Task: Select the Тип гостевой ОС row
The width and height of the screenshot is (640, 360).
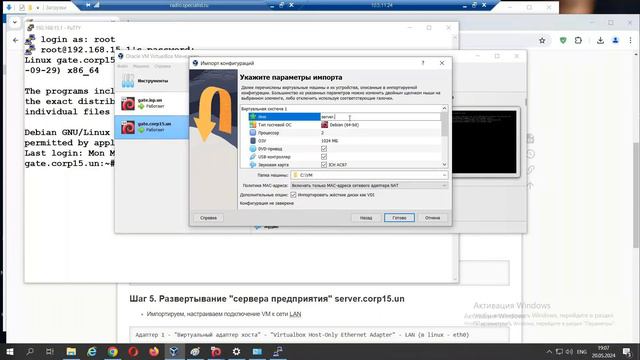Action: click(x=345, y=125)
